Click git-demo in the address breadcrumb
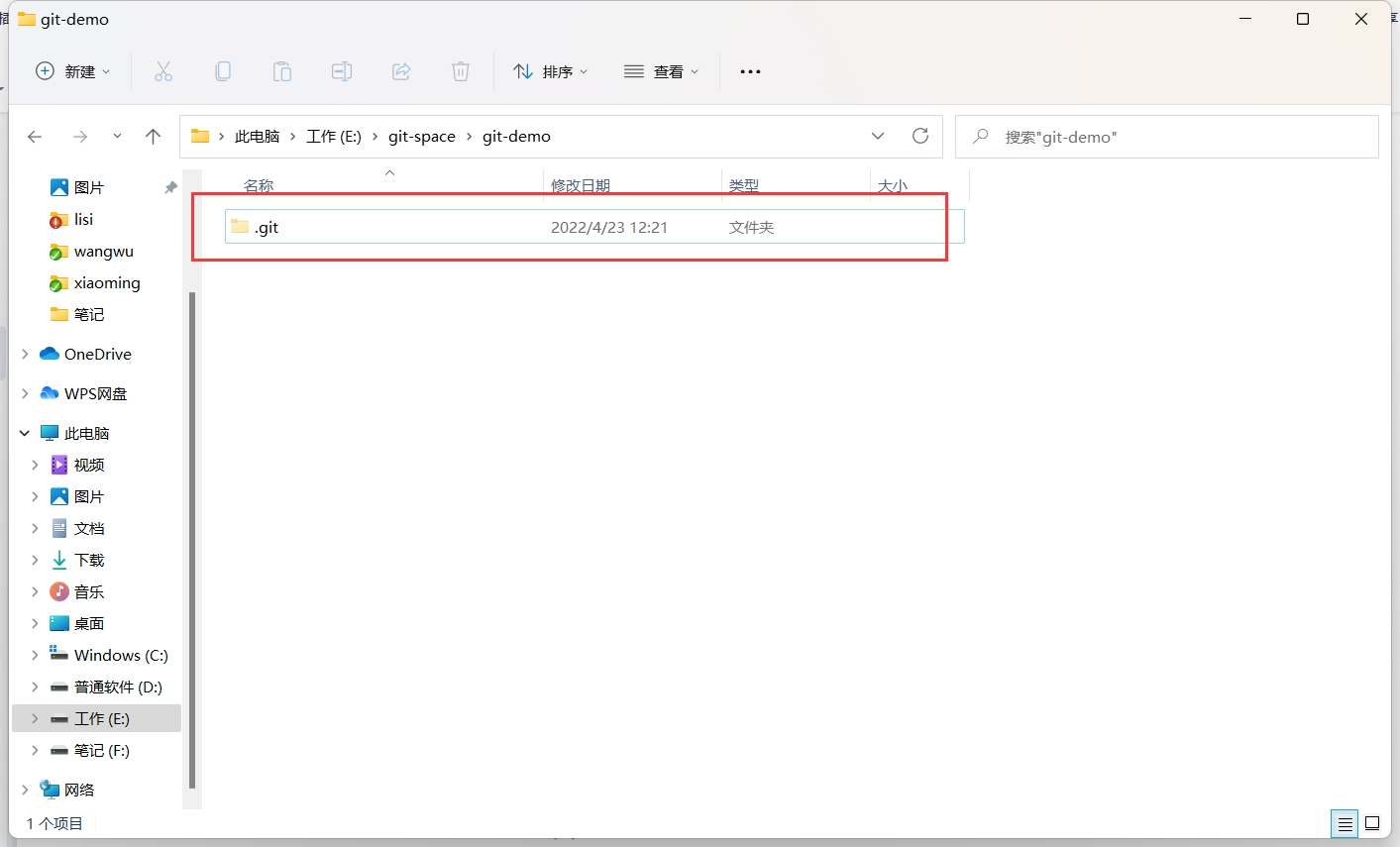The width and height of the screenshot is (1400, 847). pos(516,137)
